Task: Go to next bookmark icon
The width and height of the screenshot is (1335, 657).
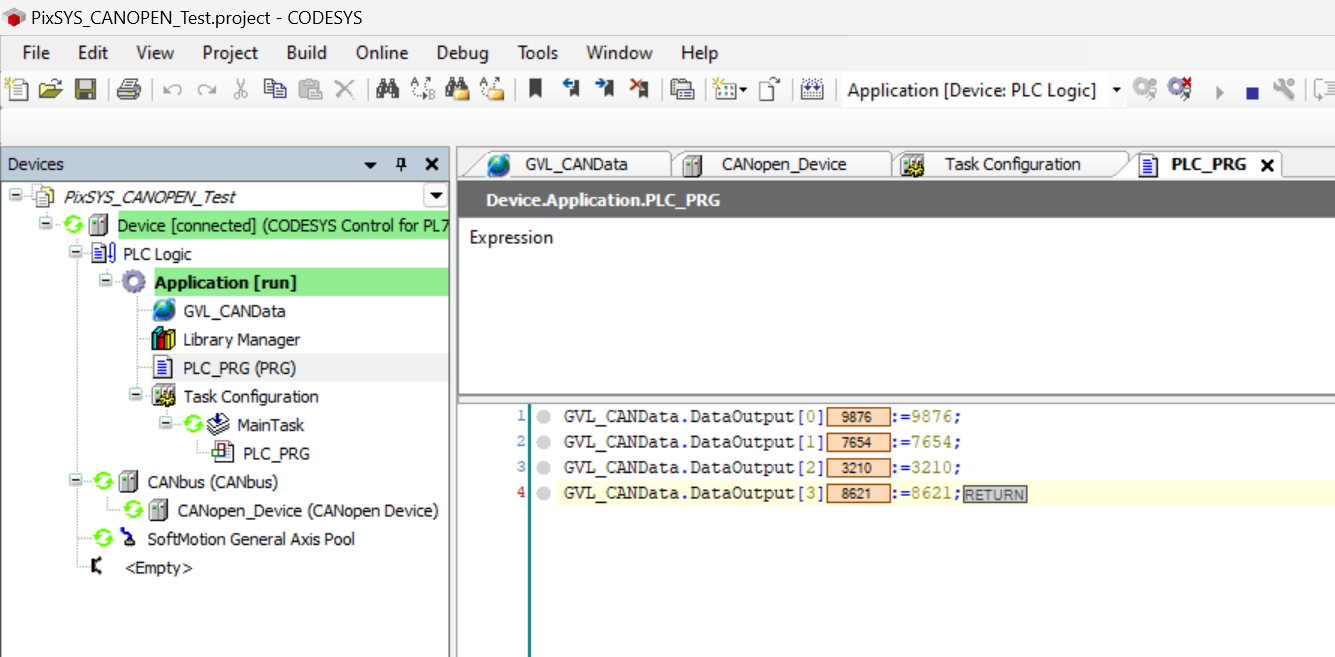Action: (604, 89)
